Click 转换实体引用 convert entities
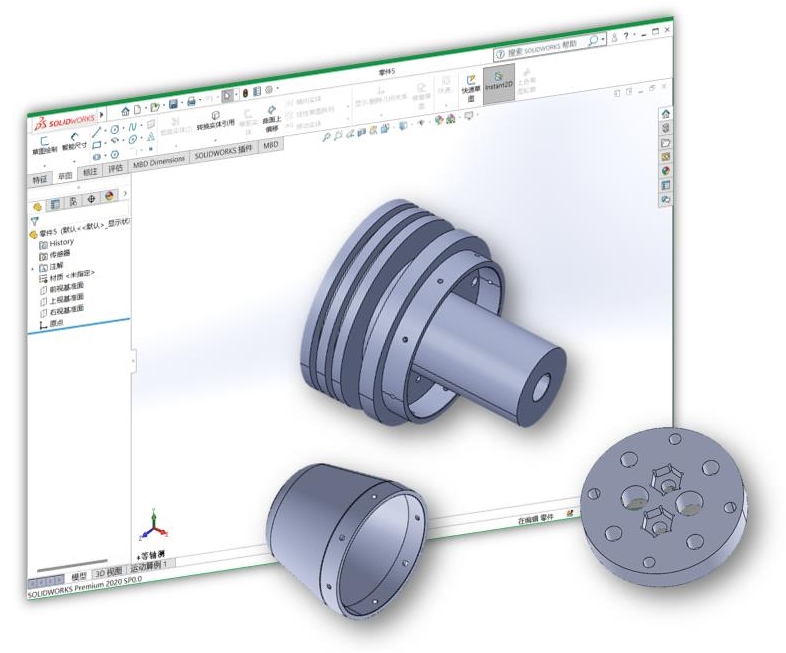This screenshot has height=653, width=786. coord(216,120)
